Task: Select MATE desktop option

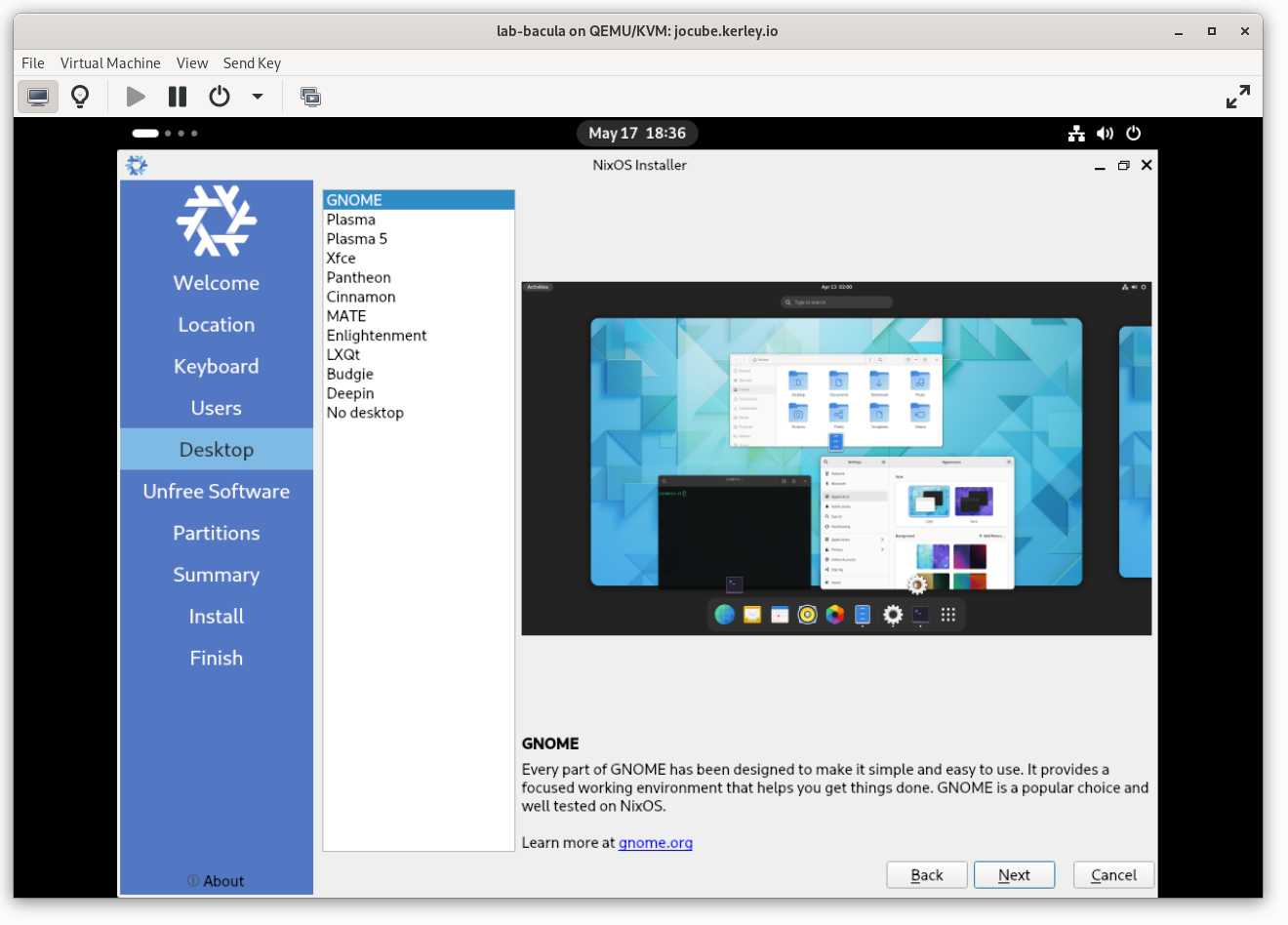Action: [x=419, y=316]
